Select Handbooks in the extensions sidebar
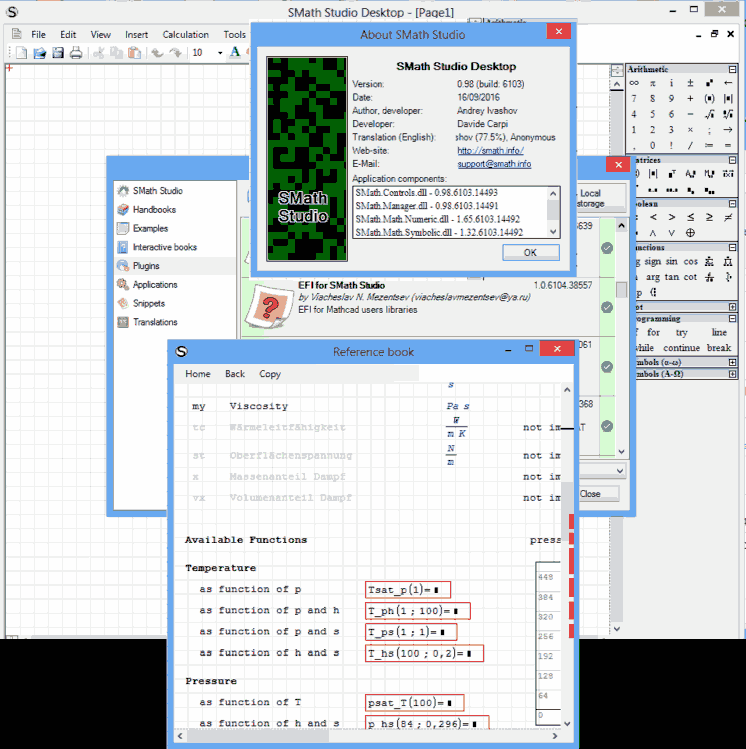Screen dimensions: 746x749 [x=154, y=210]
